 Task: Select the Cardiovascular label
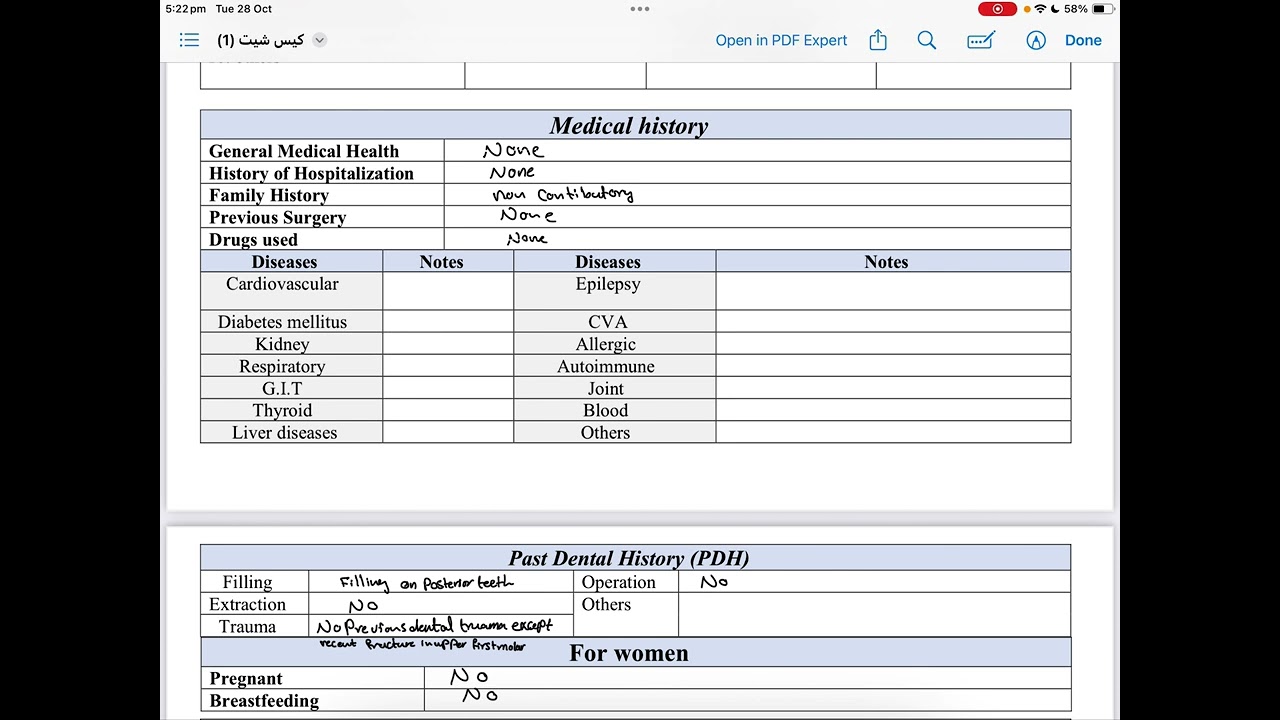(282, 284)
